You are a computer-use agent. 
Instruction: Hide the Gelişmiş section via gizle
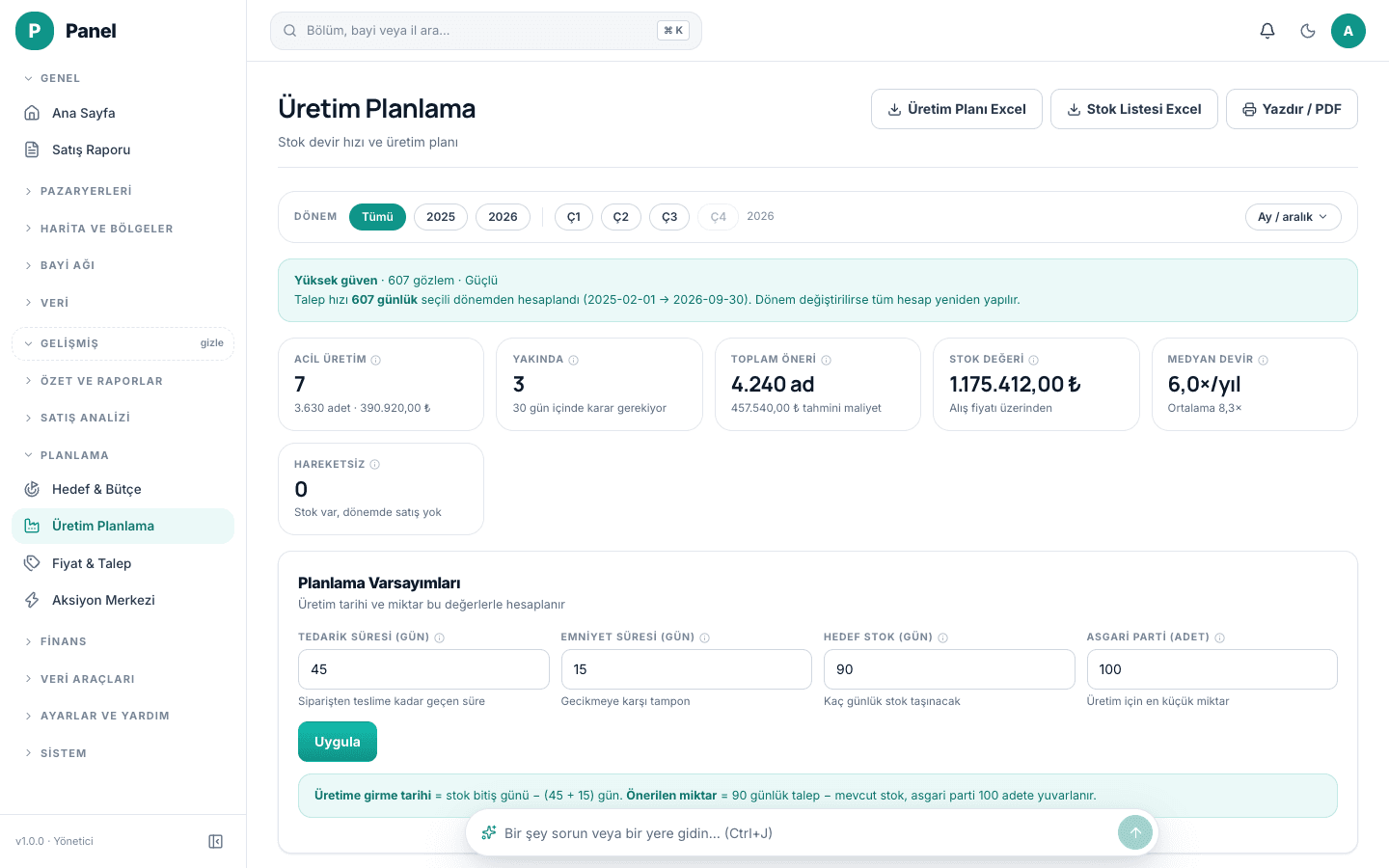coord(212,343)
